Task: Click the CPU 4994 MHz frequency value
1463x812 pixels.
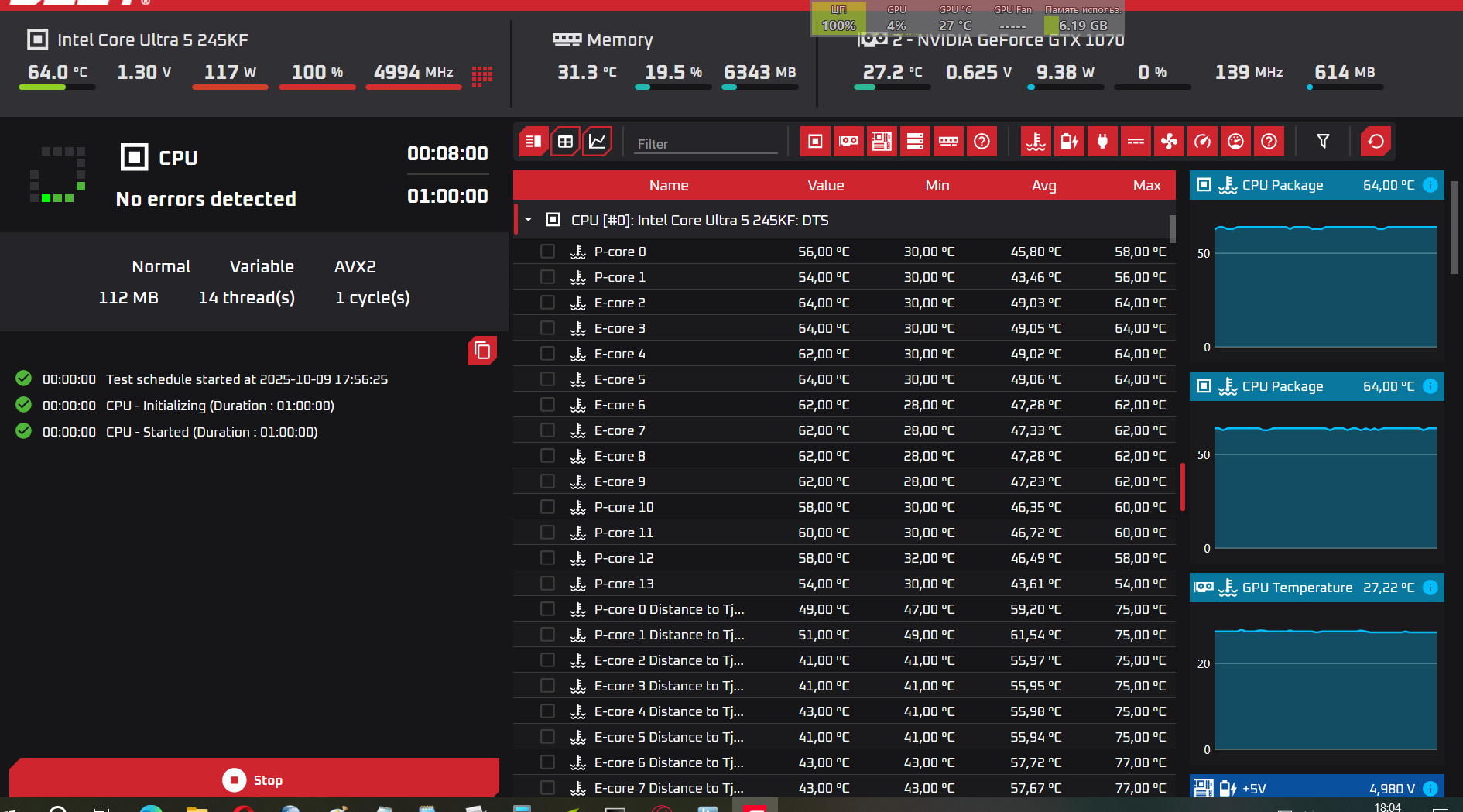Action: [413, 72]
